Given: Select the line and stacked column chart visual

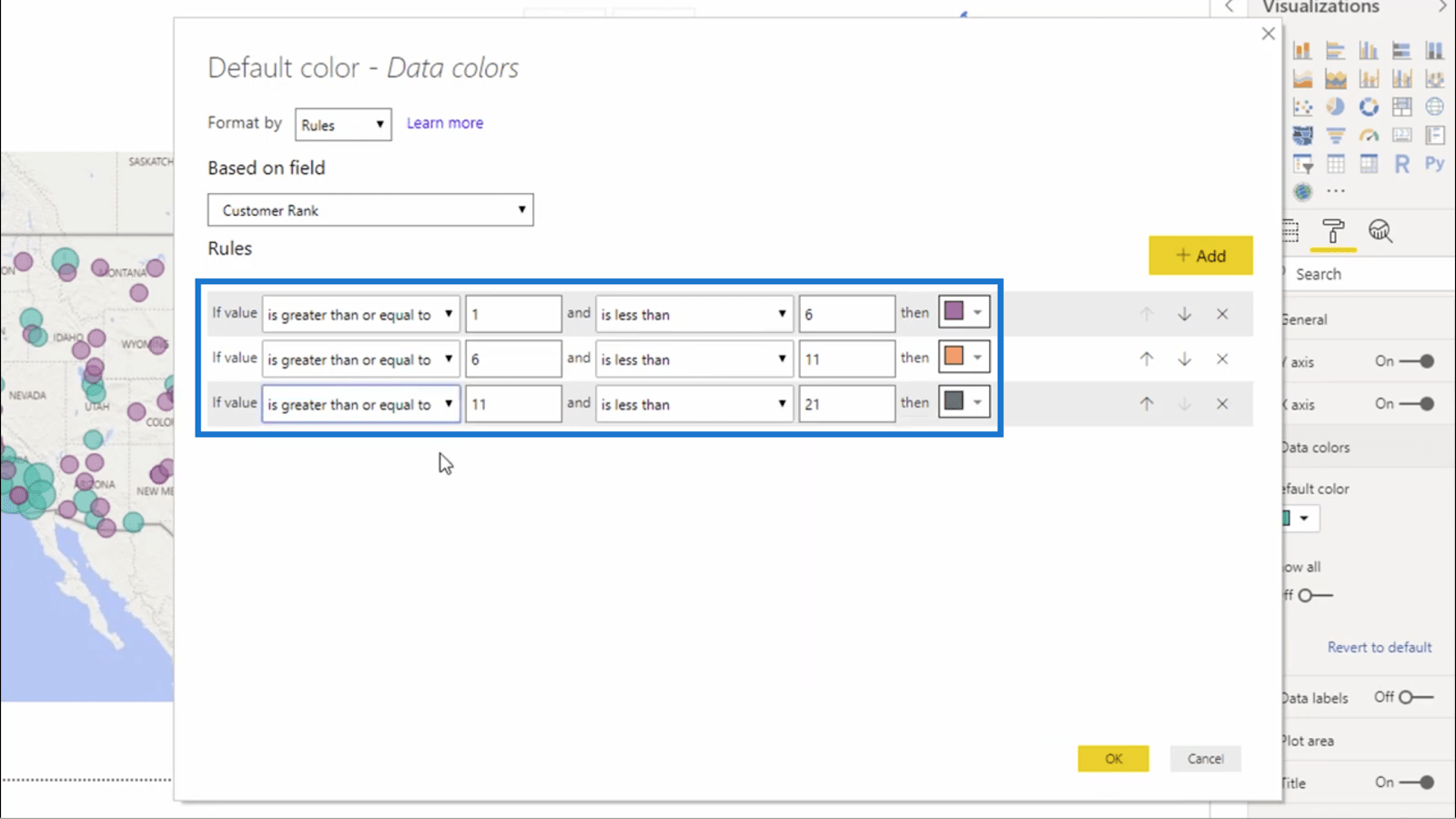Looking at the screenshot, I should click(1369, 79).
